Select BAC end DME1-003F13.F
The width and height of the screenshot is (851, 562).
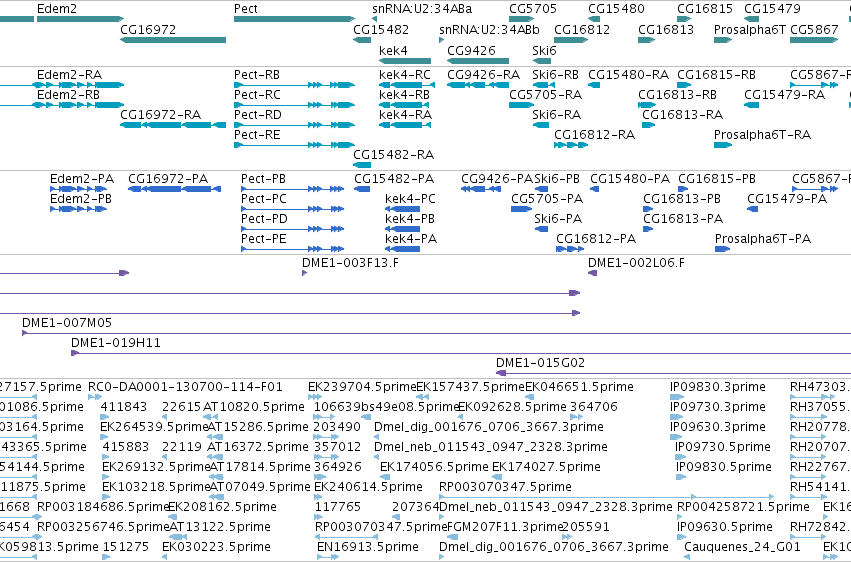pos(304,273)
